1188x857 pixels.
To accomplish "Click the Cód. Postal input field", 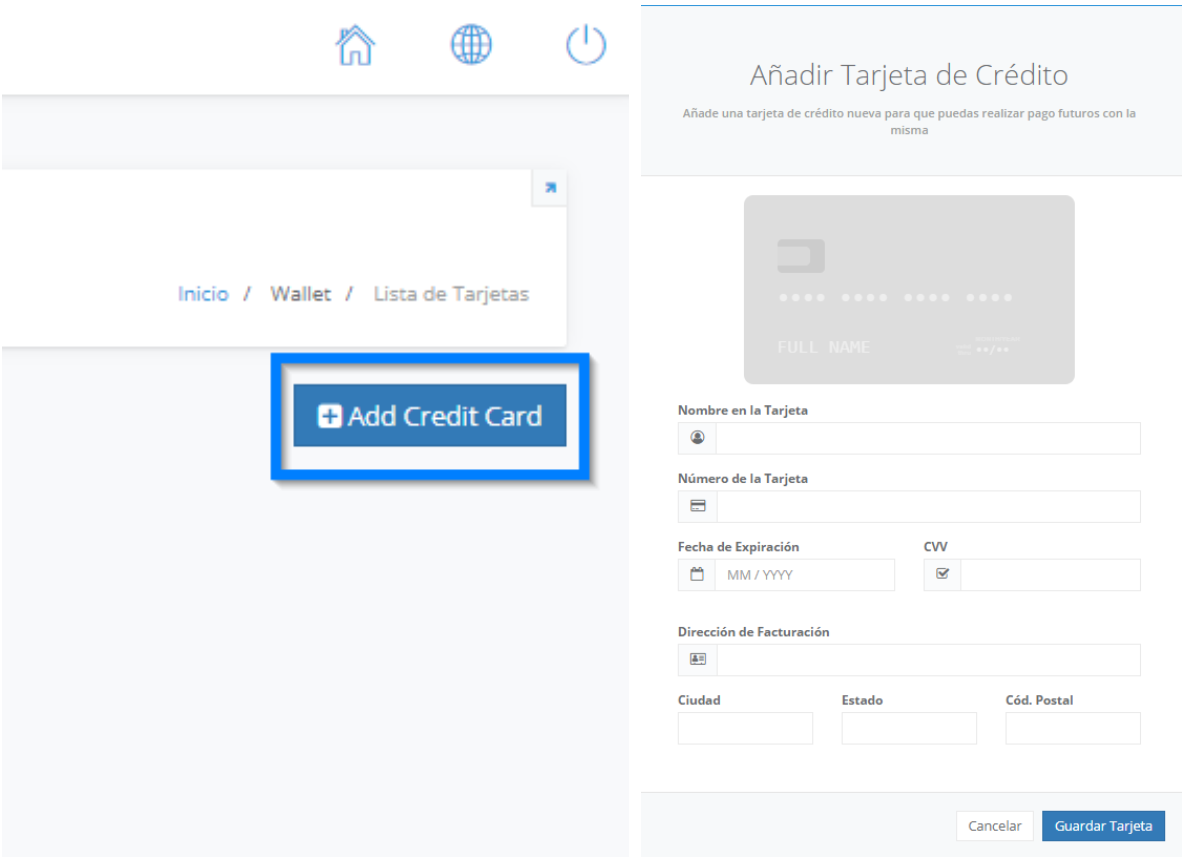I will [x=1073, y=728].
